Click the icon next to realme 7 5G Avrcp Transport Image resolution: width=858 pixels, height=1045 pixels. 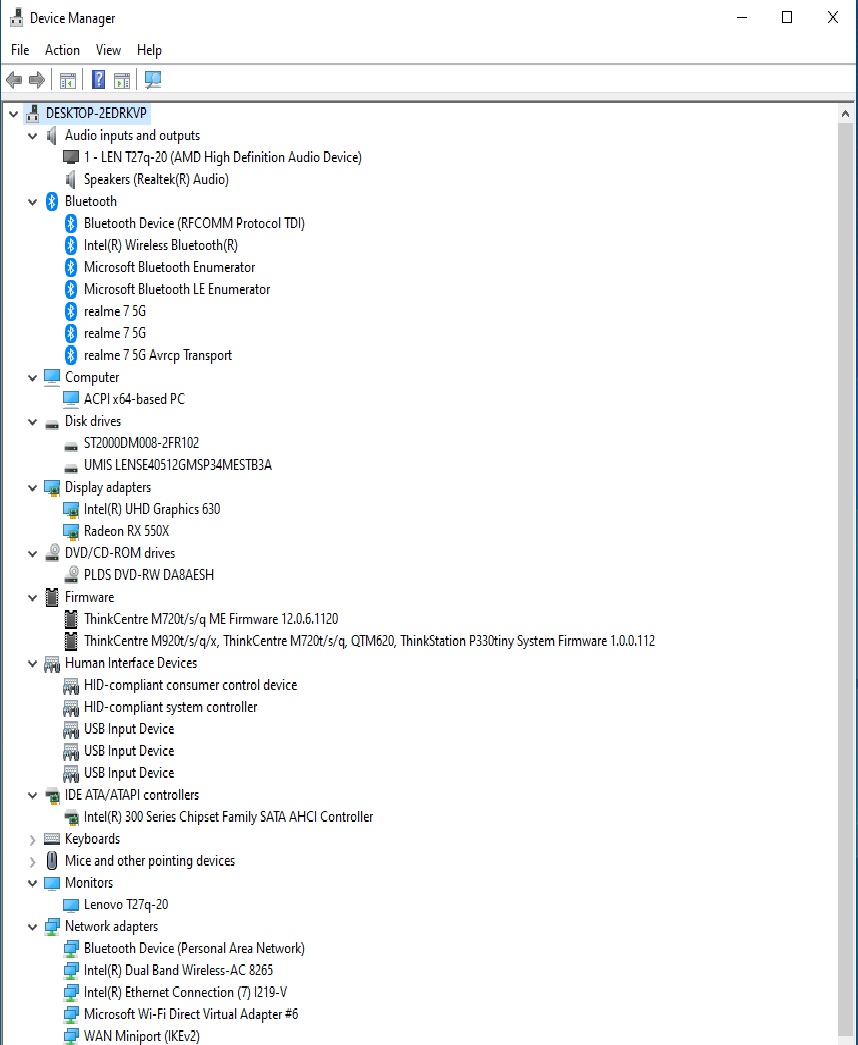click(71, 355)
